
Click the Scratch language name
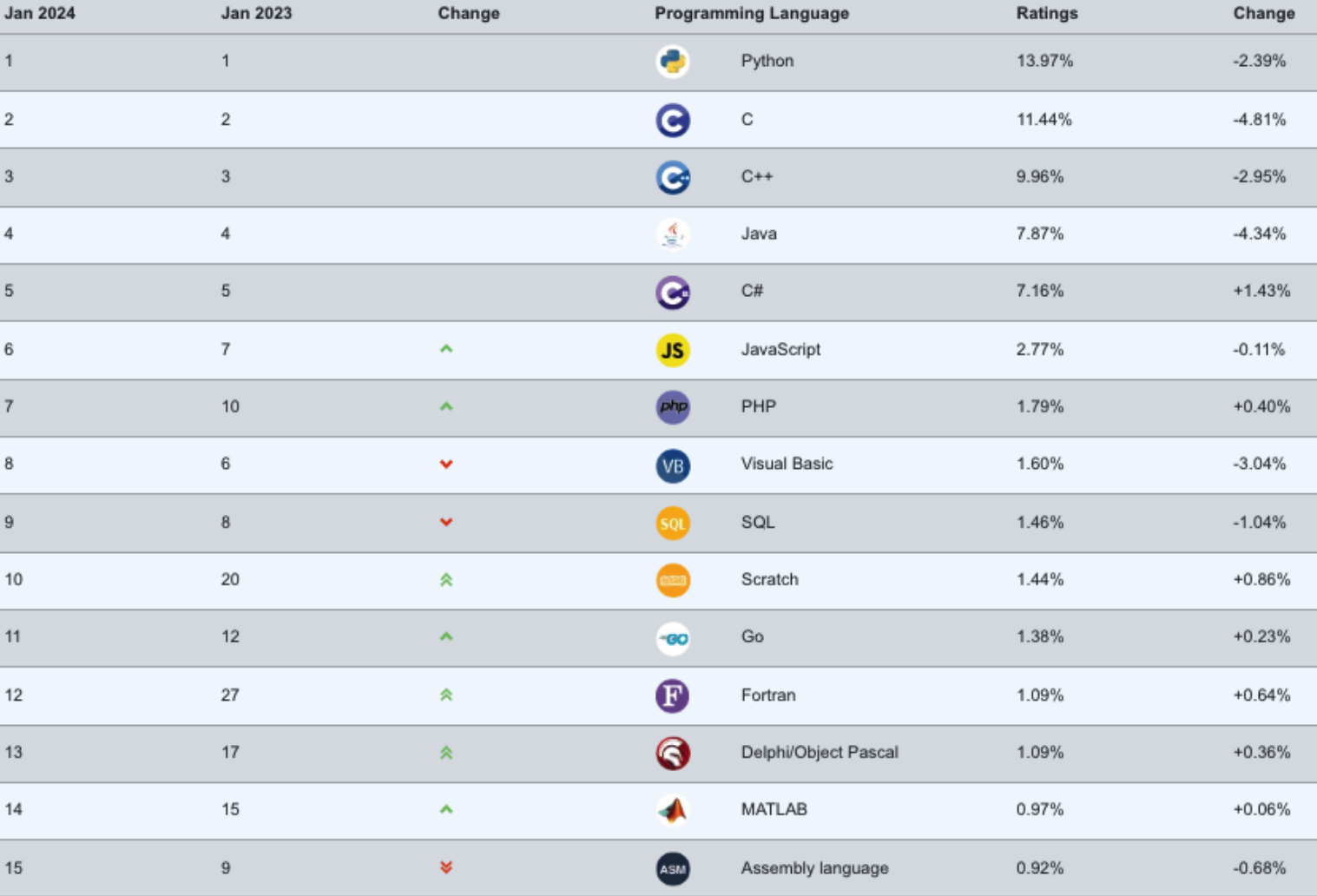[x=769, y=580]
